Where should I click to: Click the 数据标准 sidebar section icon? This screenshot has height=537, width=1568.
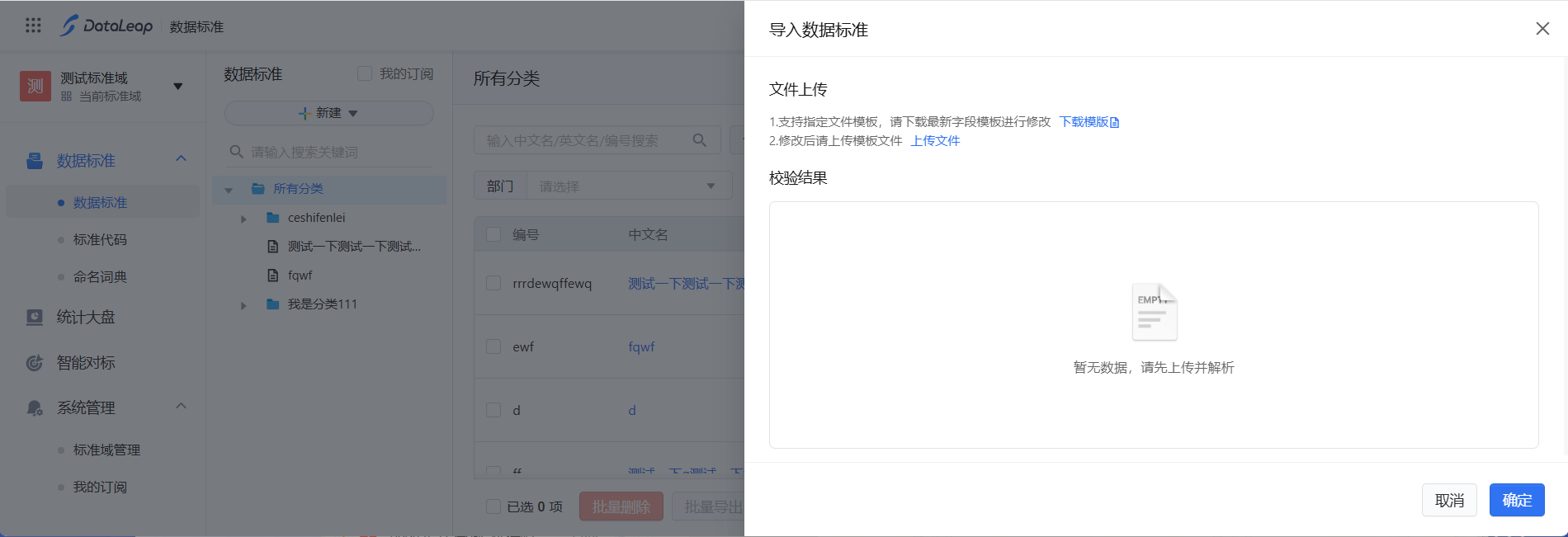coord(35,161)
